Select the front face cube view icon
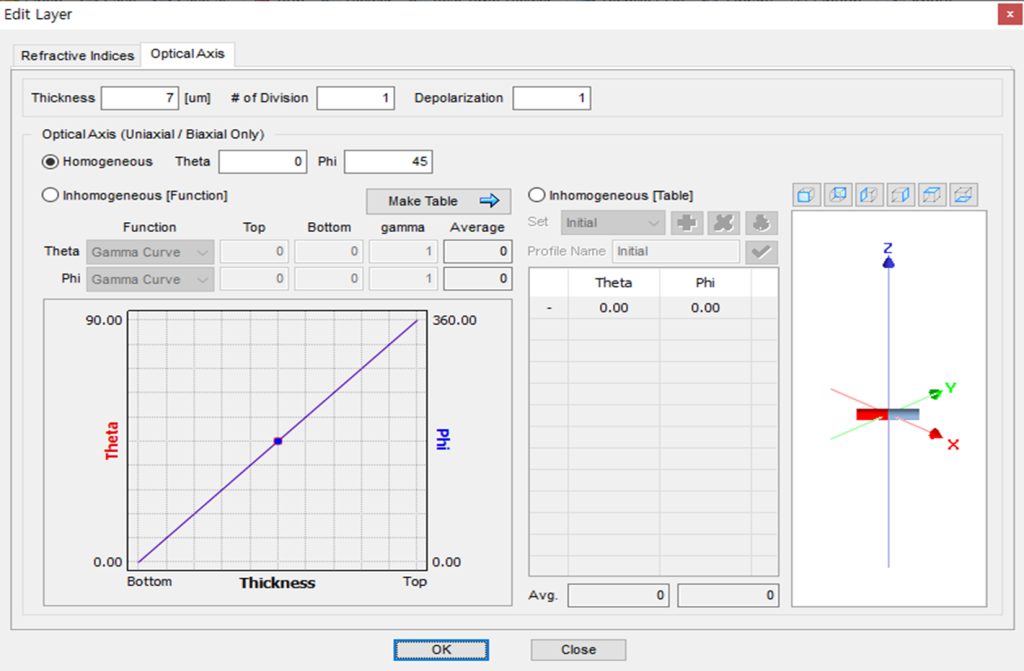1024x671 pixels. click(806, 195)
